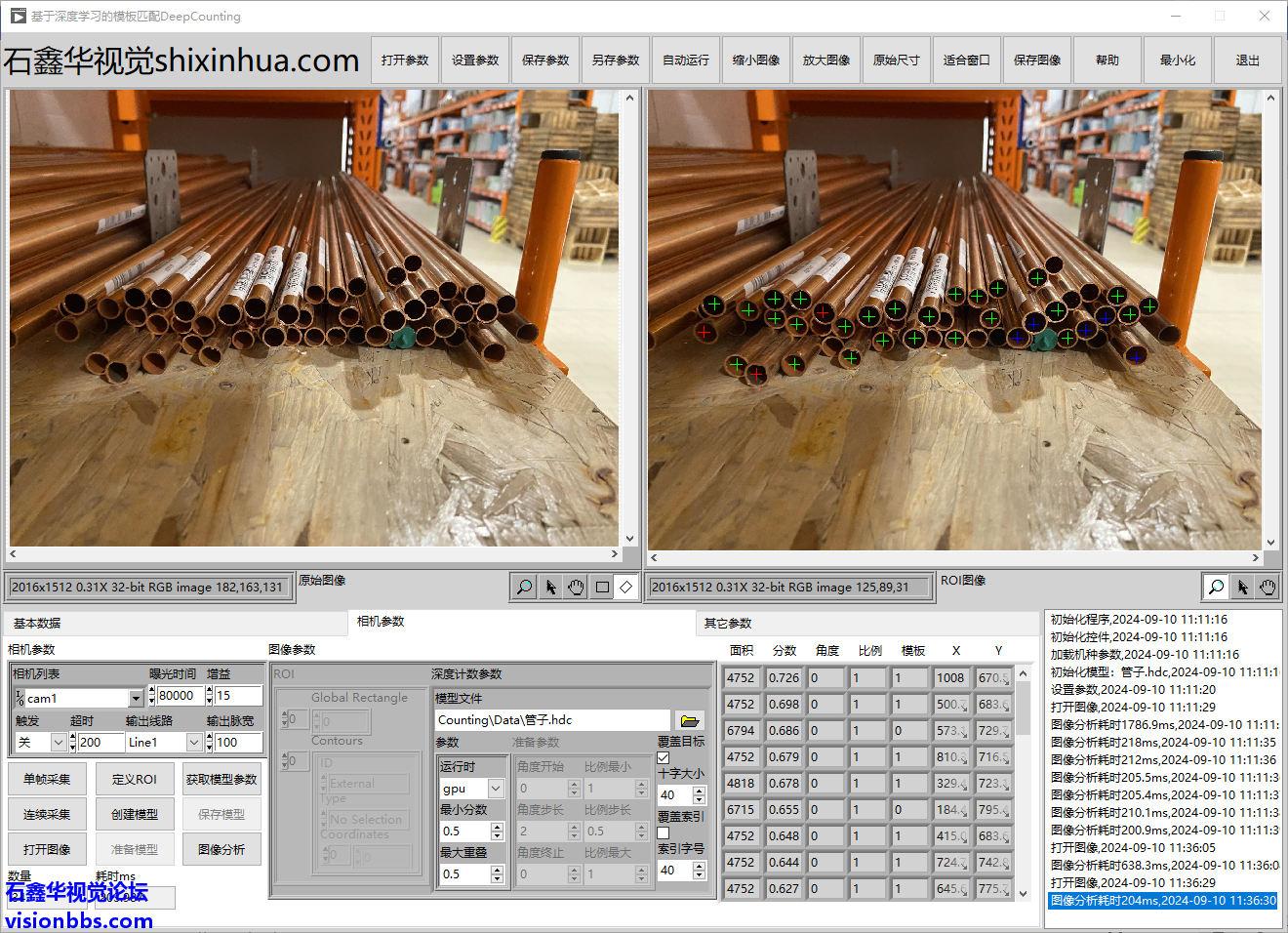1288x933 pixels.
Task: Select the zoom tool under the original image
Action: point(524,587)
